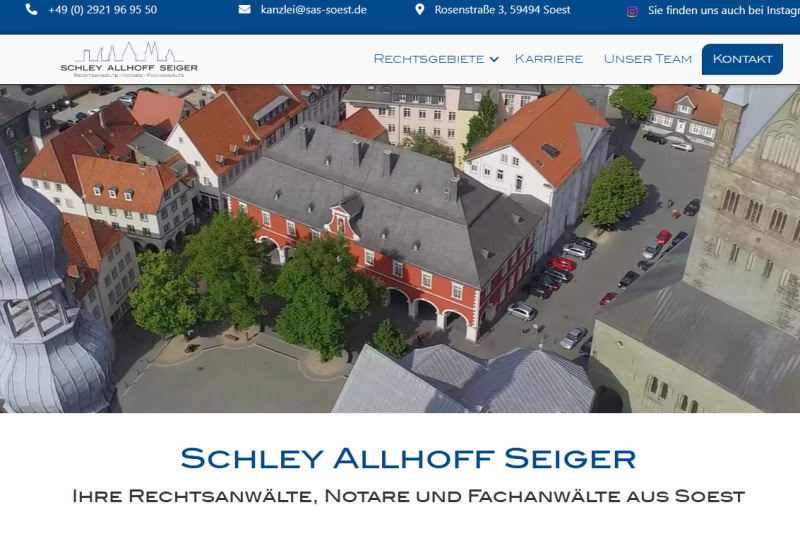Click the Schley Allhoff Seiger logo text
The width and height of the screenshot is (800, 541).
(129, 68)
